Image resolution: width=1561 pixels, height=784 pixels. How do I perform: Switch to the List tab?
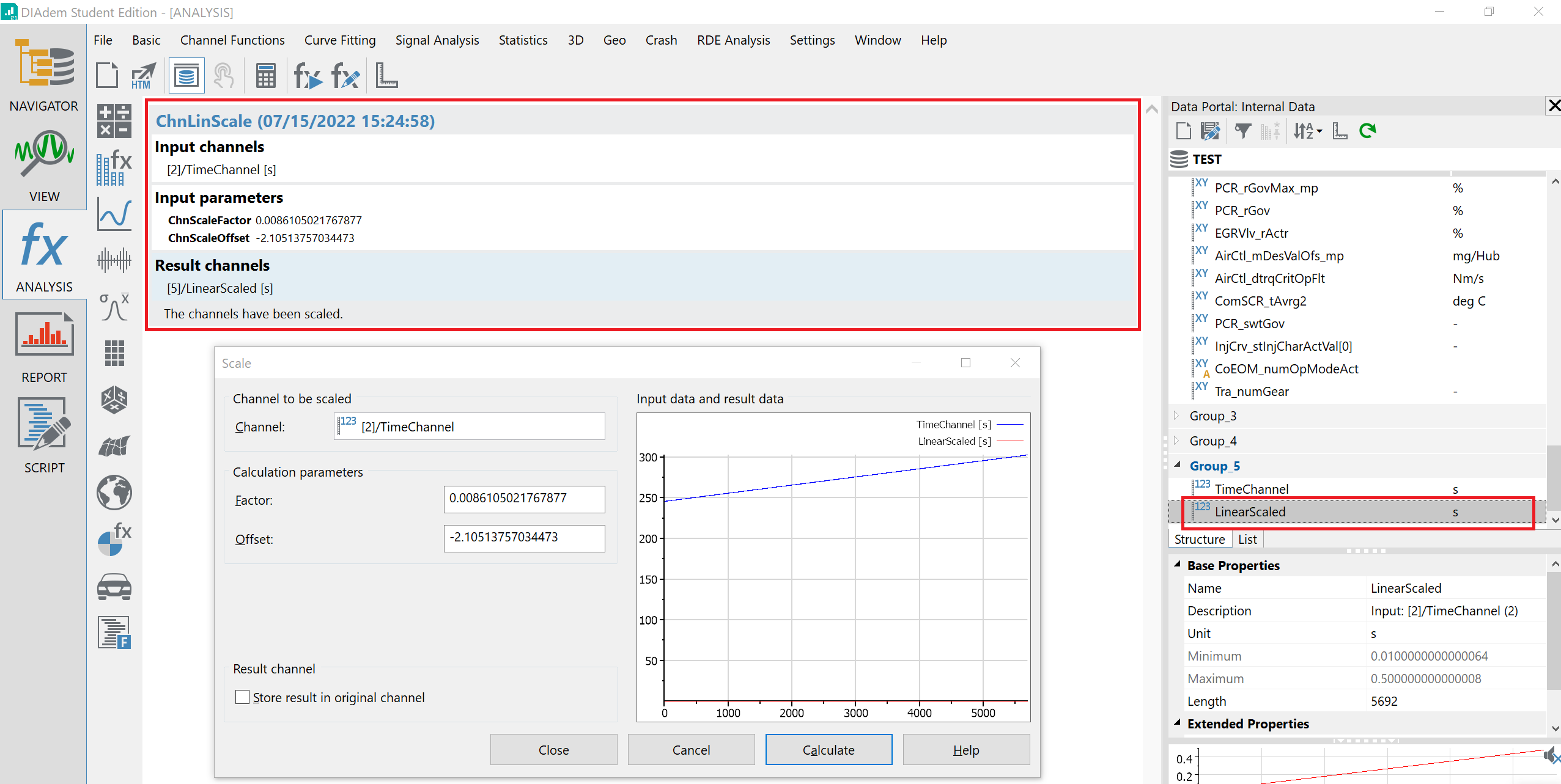(1247, 540)
